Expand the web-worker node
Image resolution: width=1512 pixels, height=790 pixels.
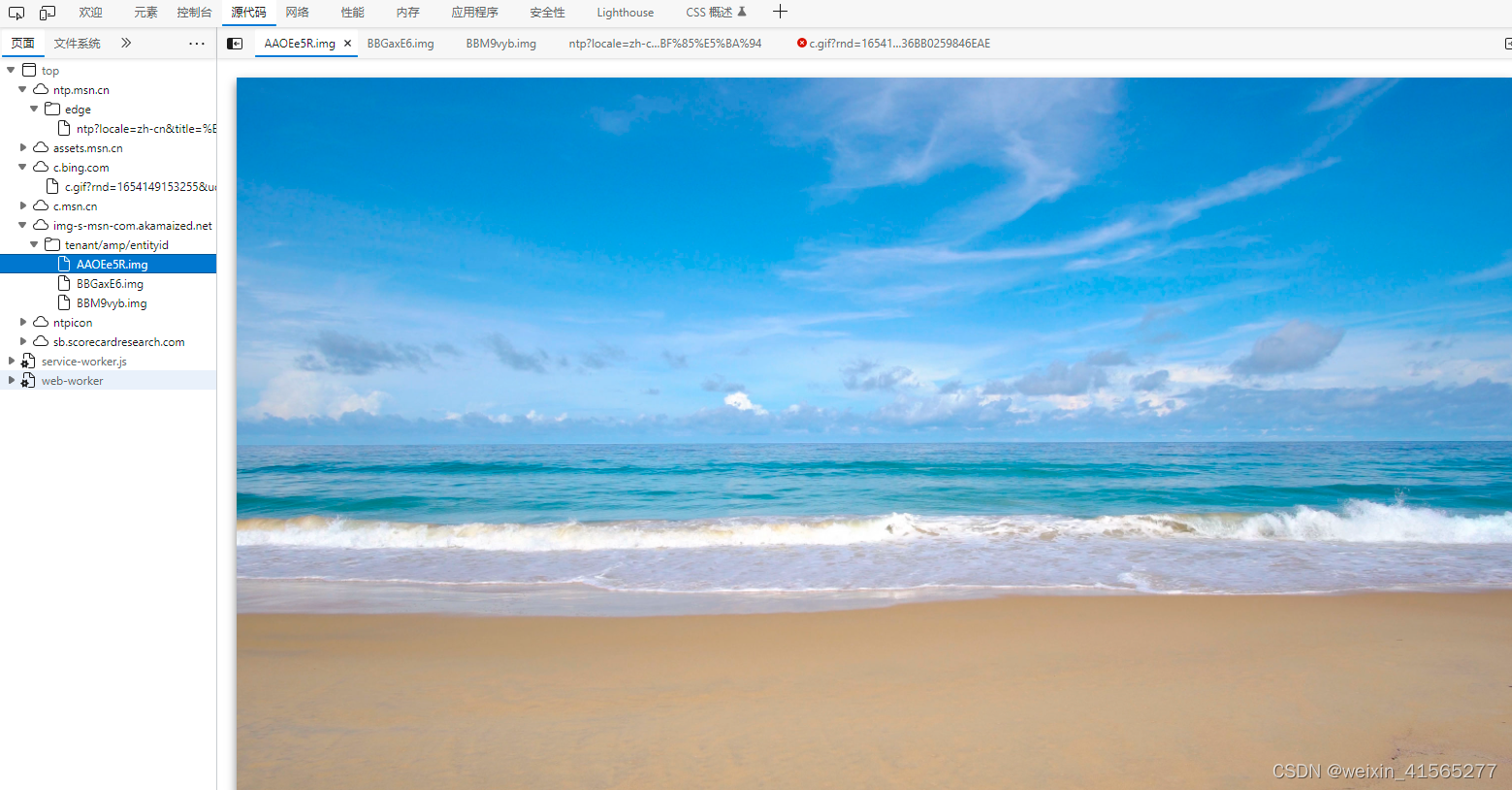[x=11, y=380]
